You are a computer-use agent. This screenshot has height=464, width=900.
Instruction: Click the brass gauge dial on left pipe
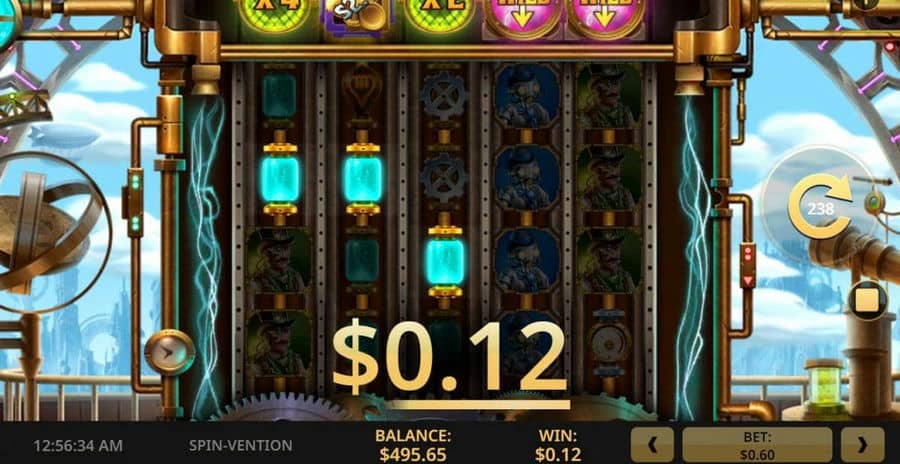point(169,353)
